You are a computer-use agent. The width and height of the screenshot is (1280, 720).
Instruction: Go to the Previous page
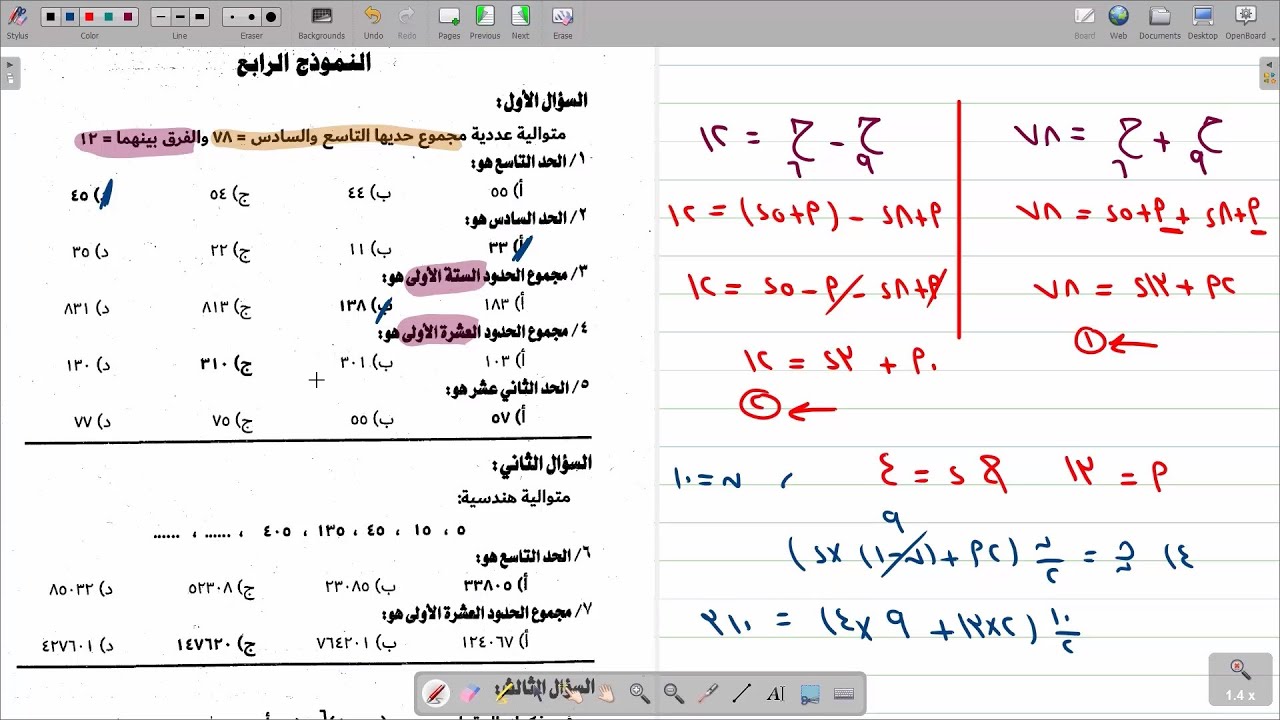tap(485, 21)
